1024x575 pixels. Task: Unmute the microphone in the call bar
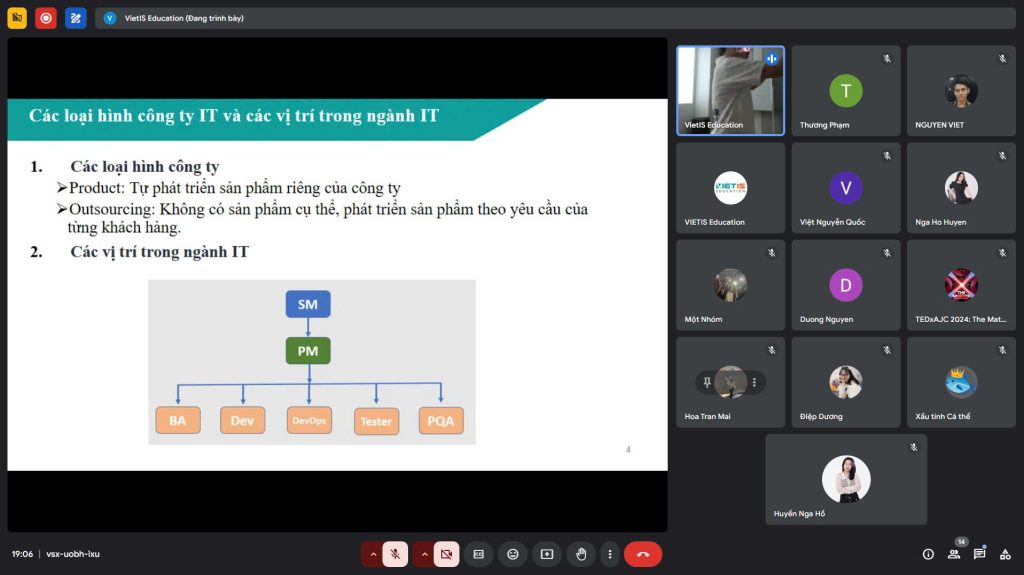pyautogui.click(x=395, y=554)
